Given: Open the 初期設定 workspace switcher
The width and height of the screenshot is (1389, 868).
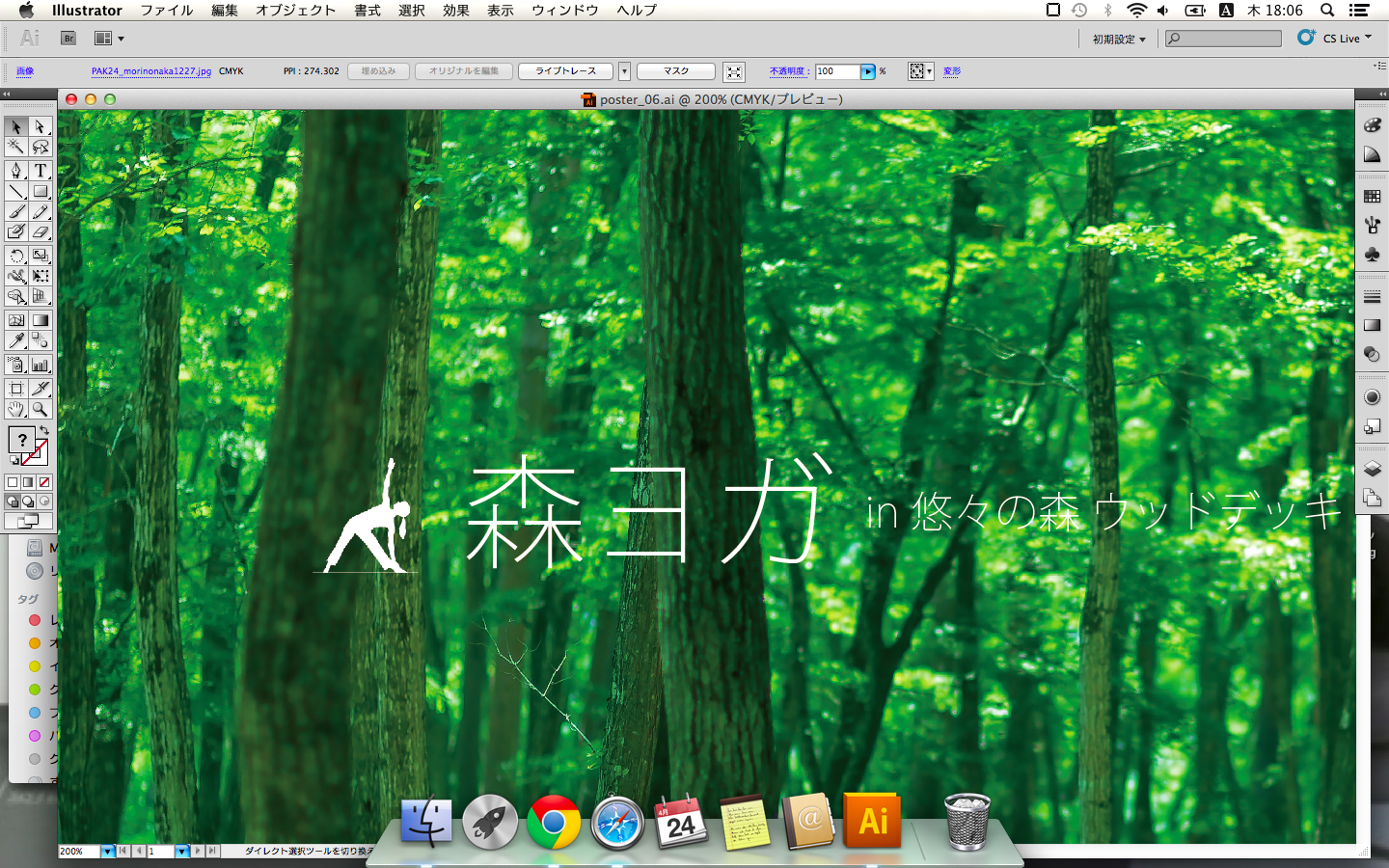Looking at the screenshot, I should point(1119,40).
